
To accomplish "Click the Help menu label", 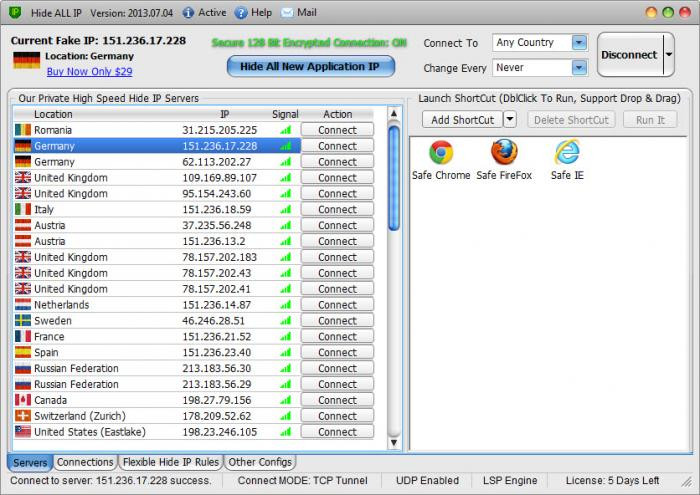I will coord(261,12).
